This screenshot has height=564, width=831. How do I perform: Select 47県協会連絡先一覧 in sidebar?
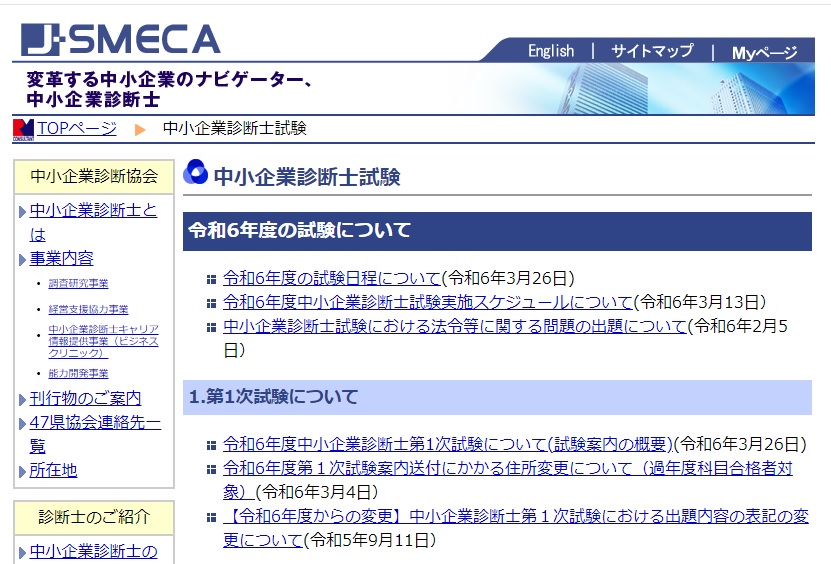pos(95,422)
